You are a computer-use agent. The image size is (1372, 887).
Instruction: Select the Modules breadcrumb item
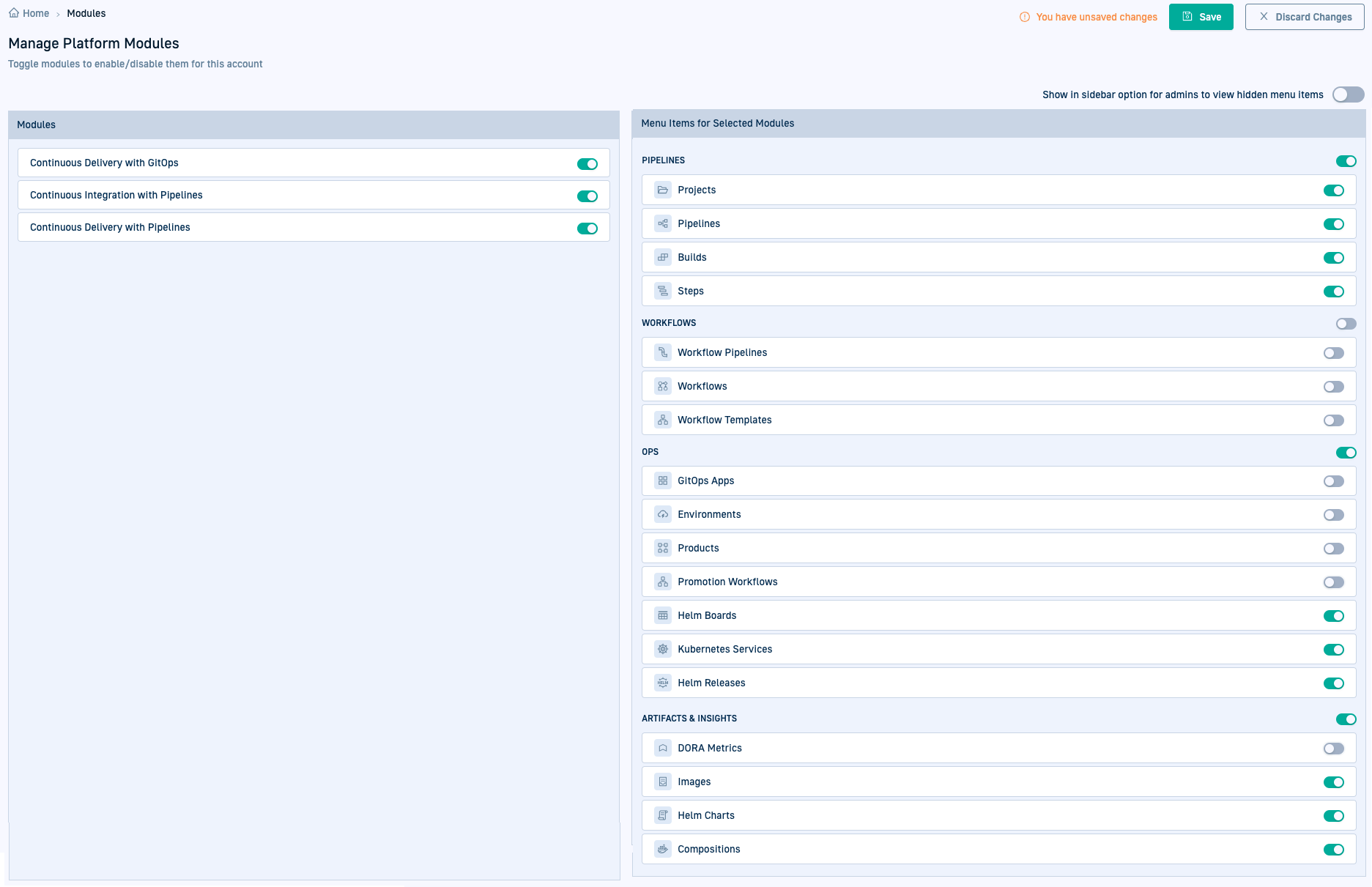tap(86, 13)
